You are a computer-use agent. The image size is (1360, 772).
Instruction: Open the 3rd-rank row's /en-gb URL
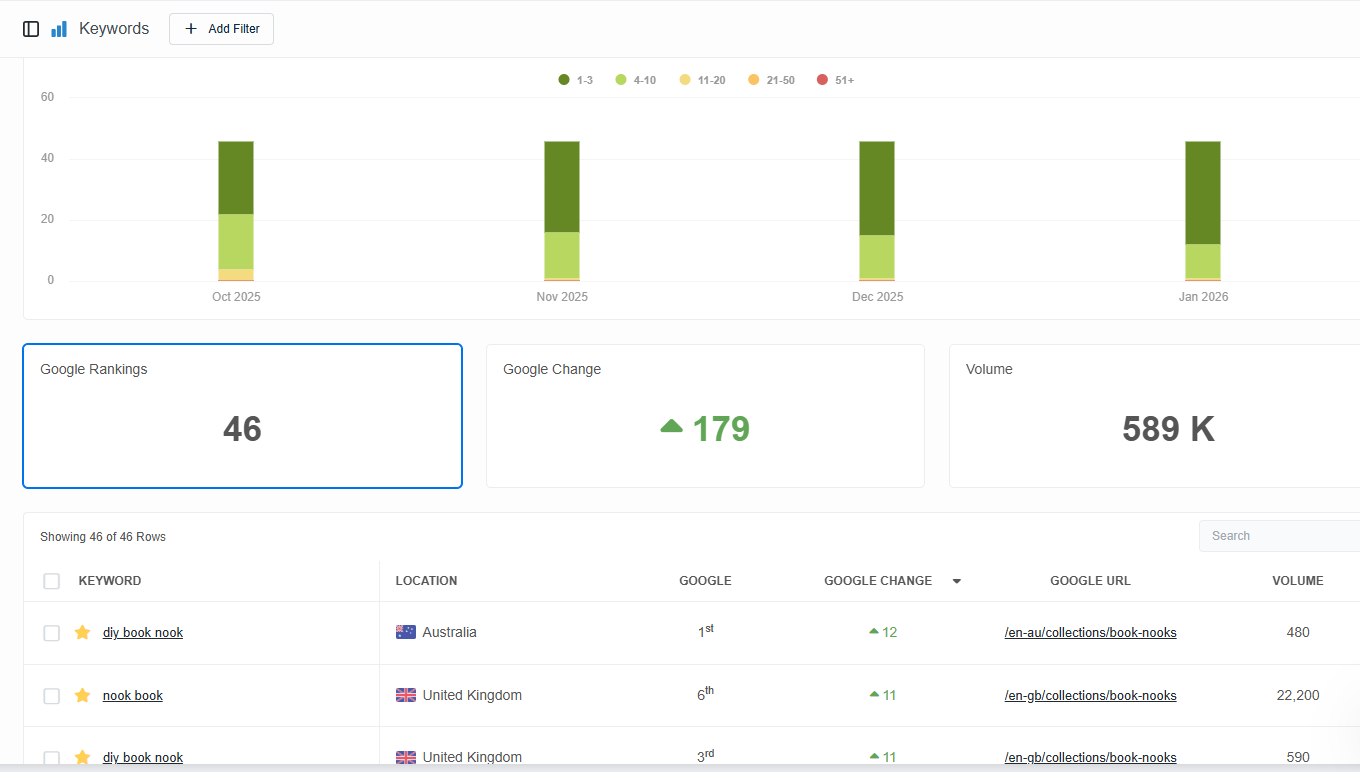point(1090,758)
